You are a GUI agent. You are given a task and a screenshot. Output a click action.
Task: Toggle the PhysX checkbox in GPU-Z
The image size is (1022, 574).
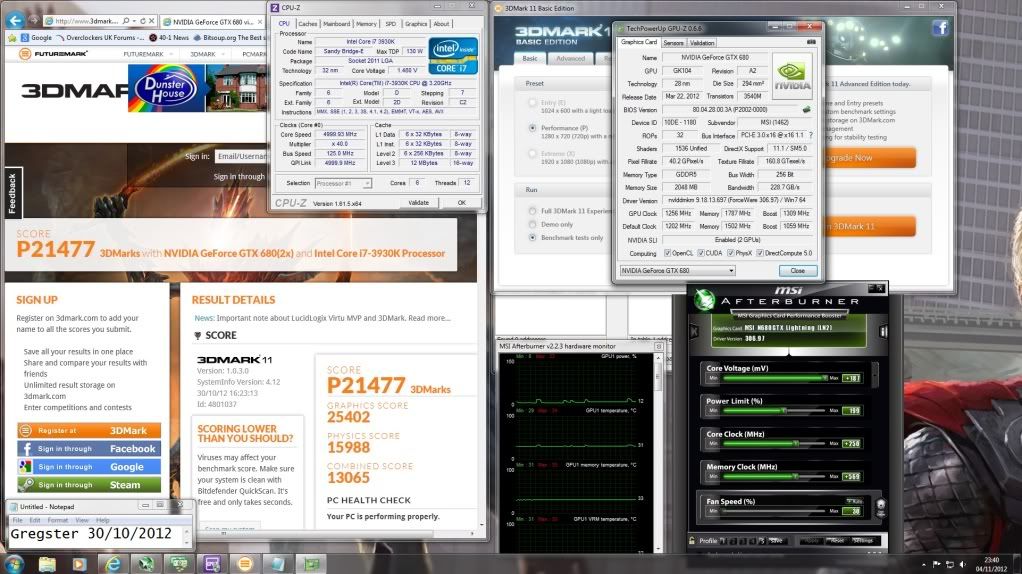coord(731,253)
